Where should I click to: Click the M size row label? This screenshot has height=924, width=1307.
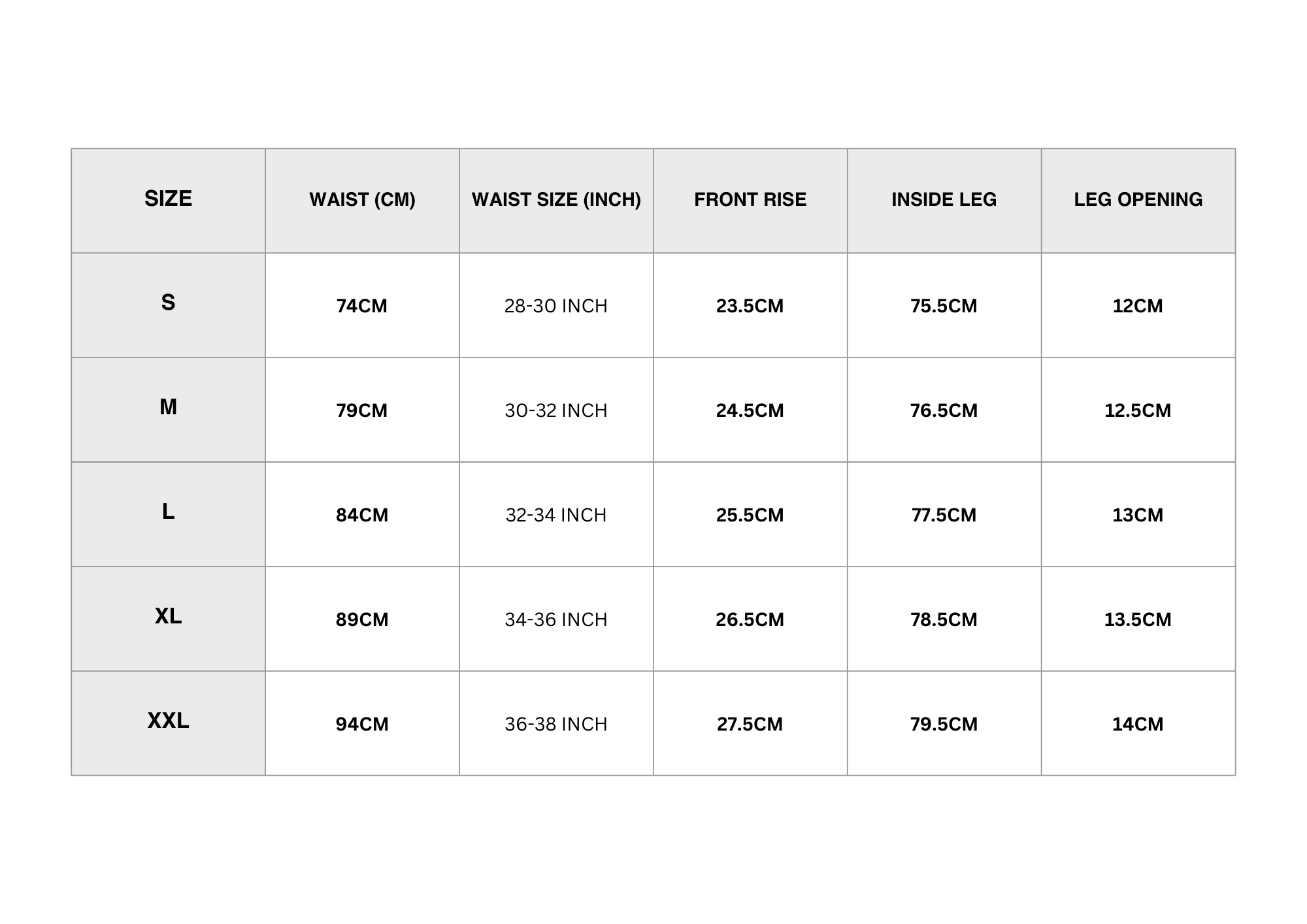click(168, 407)
